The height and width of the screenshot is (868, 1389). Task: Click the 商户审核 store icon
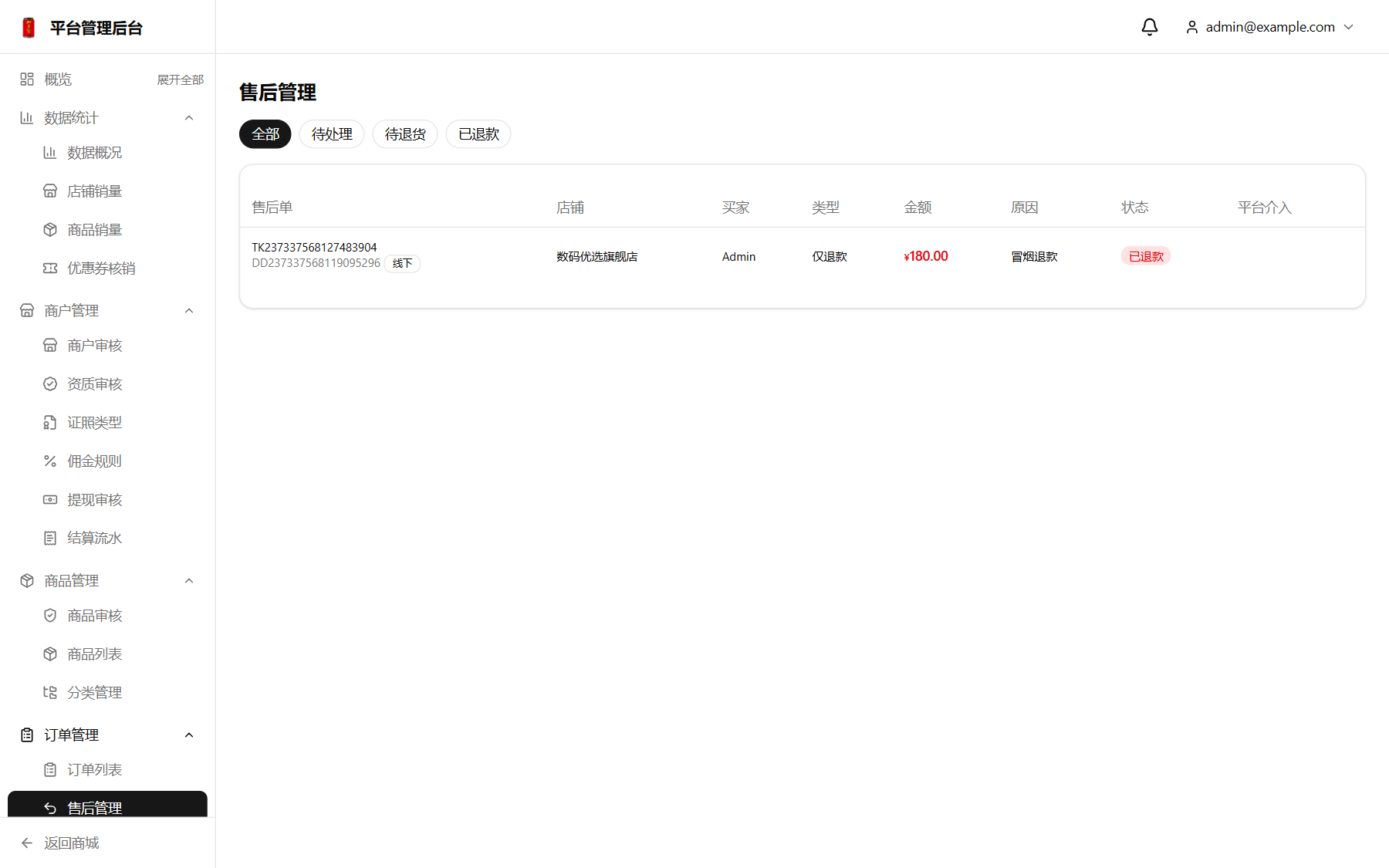50,346
